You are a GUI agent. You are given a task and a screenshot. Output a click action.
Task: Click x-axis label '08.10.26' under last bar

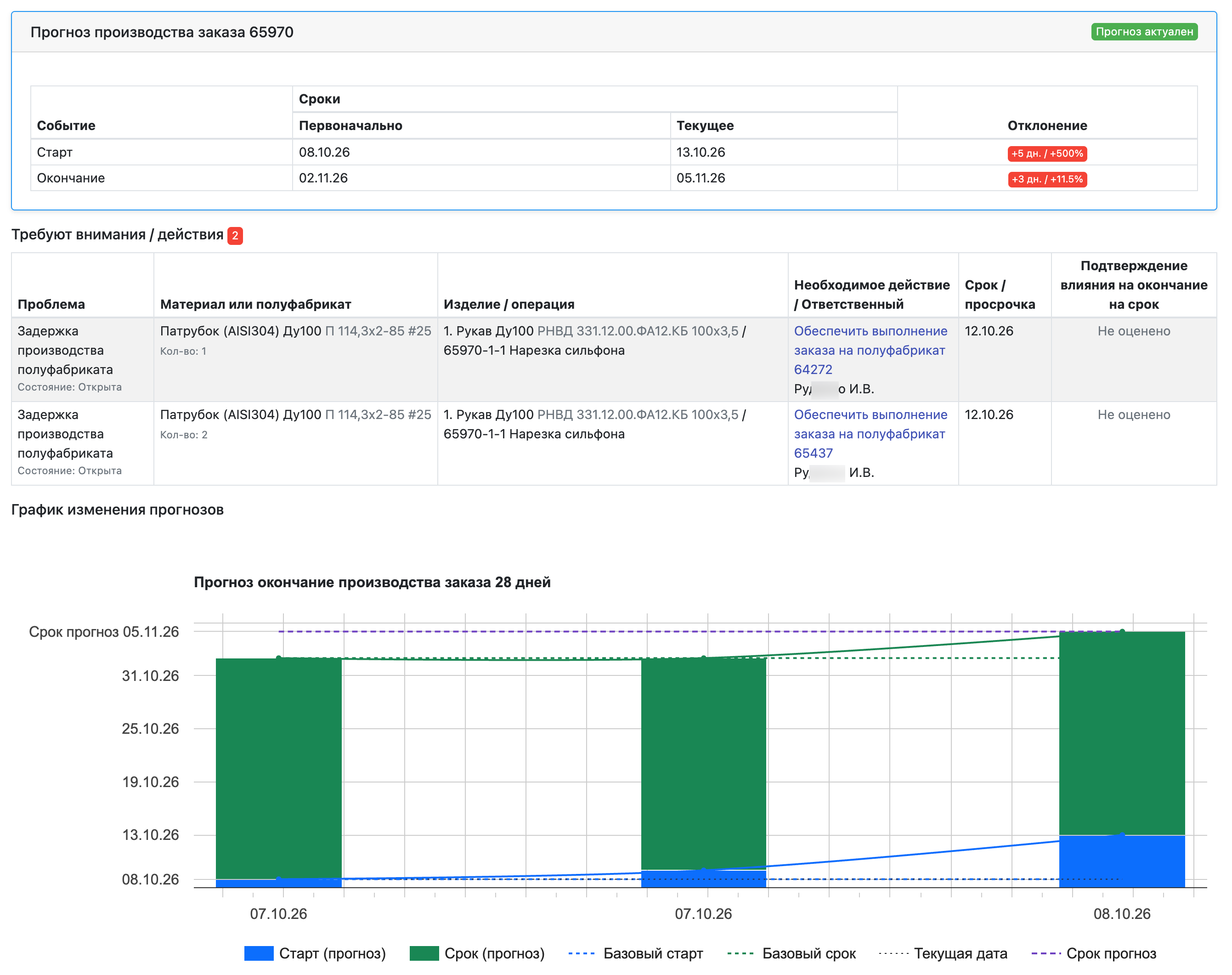[x=1121, y=913]
